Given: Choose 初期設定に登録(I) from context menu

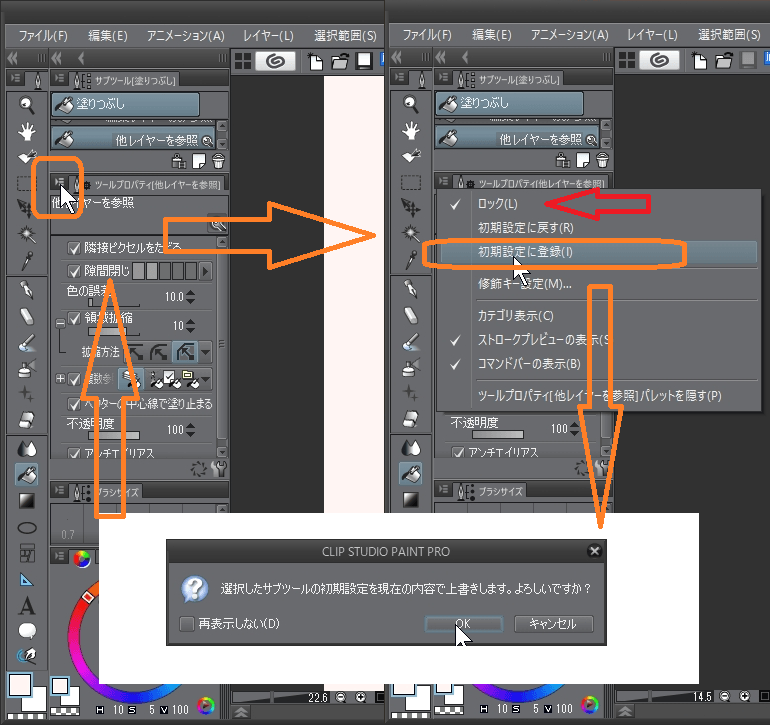Looking at the screenshot, I should click(x=598, y=252).
